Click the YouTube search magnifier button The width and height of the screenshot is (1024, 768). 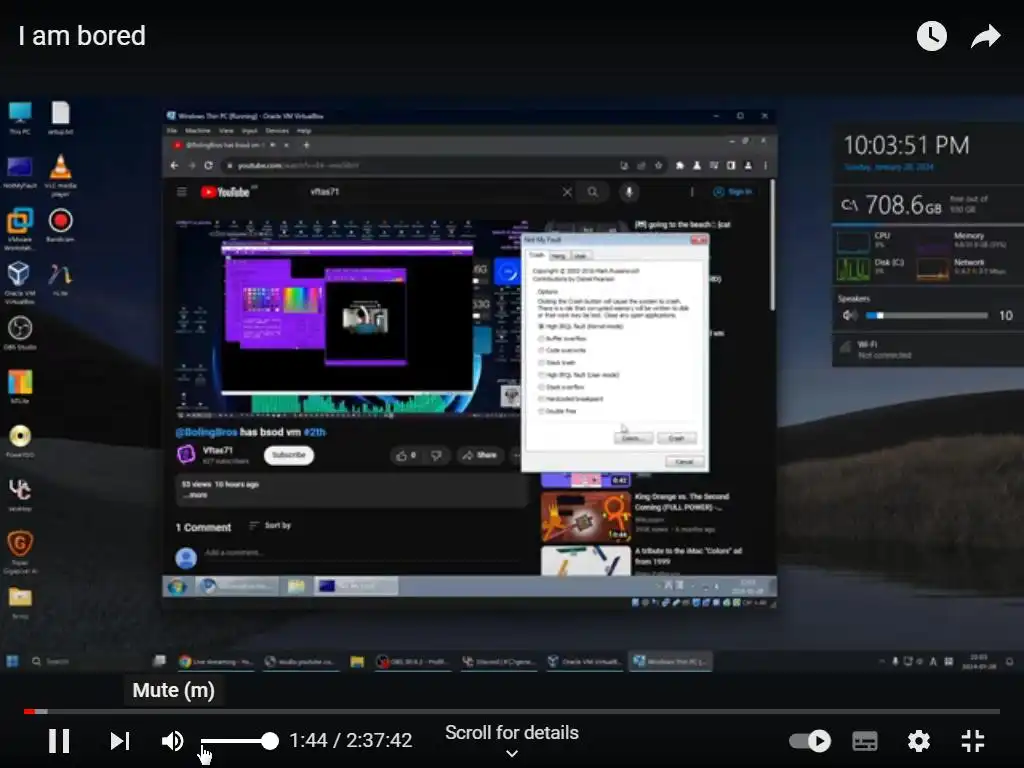pos(592,192)
